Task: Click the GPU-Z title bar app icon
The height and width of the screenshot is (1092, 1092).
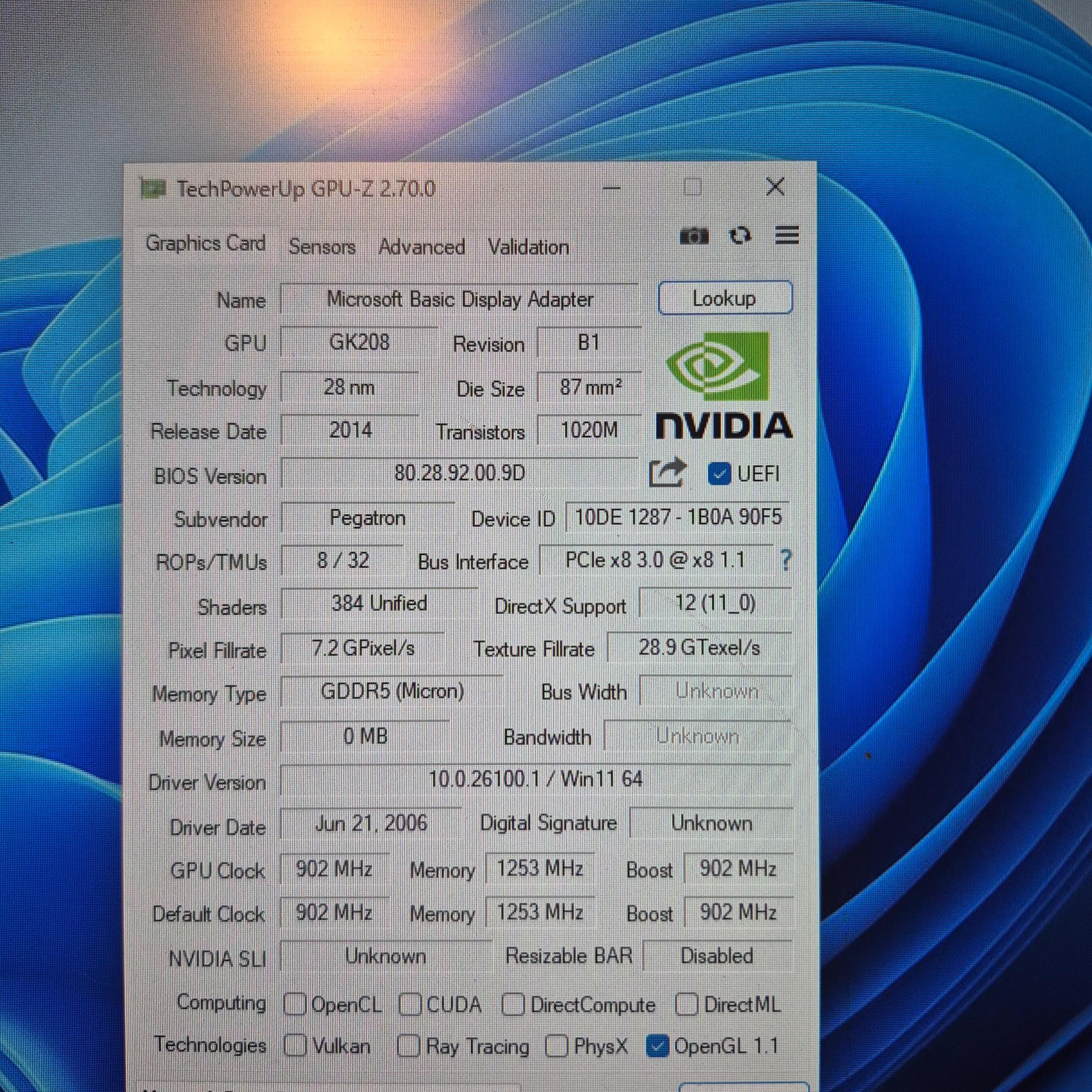Action: click(153, 188)
